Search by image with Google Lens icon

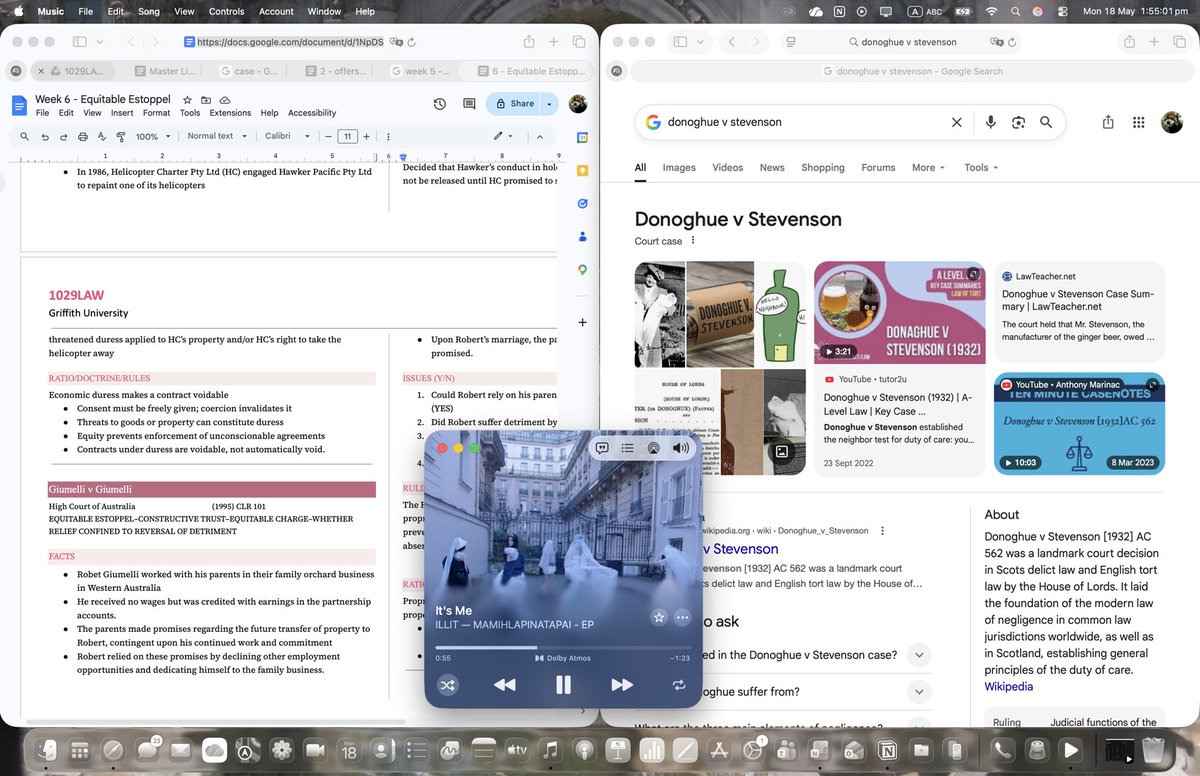[1018, 122]
